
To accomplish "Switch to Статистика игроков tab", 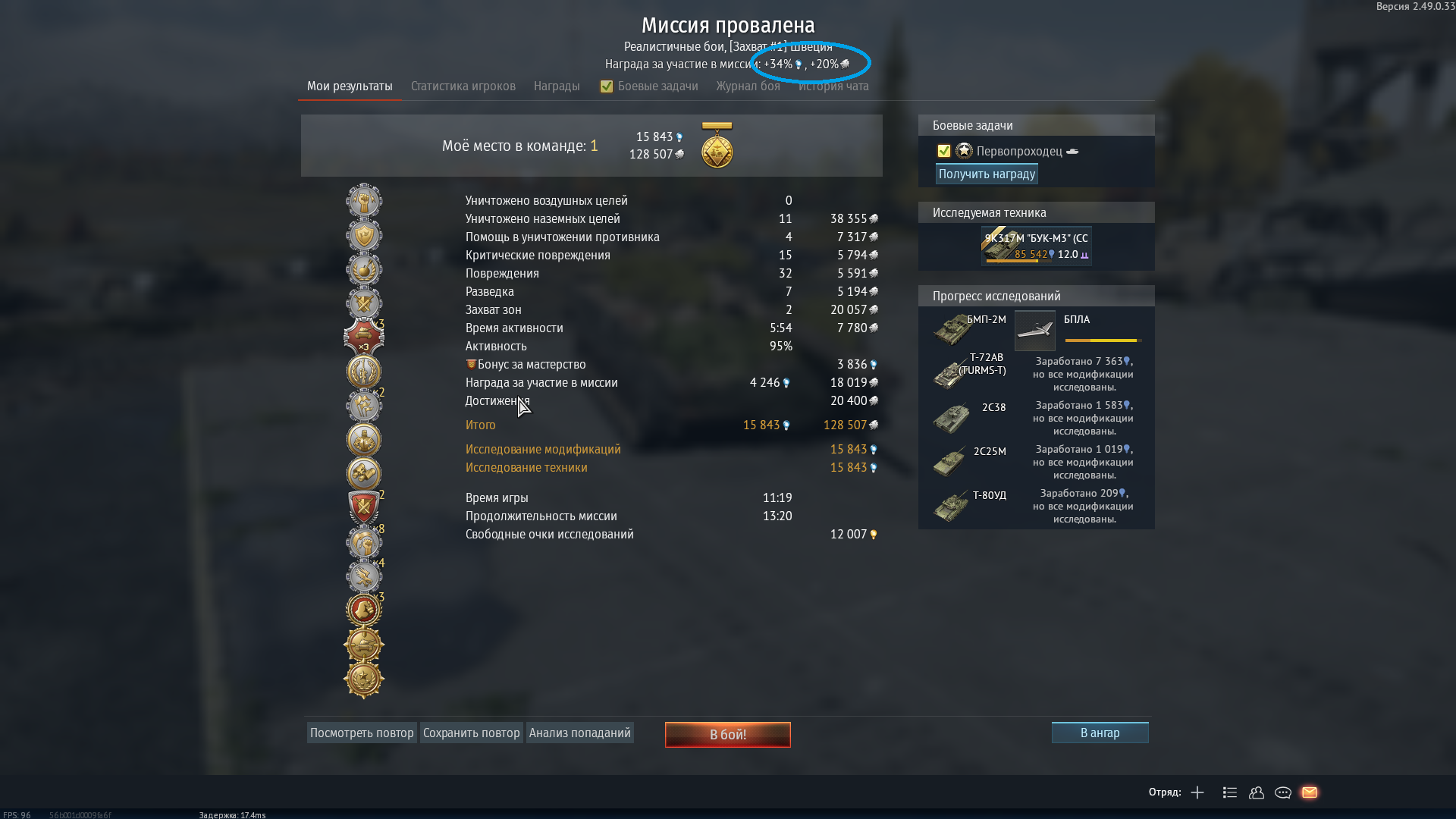I will coord(463,86).
